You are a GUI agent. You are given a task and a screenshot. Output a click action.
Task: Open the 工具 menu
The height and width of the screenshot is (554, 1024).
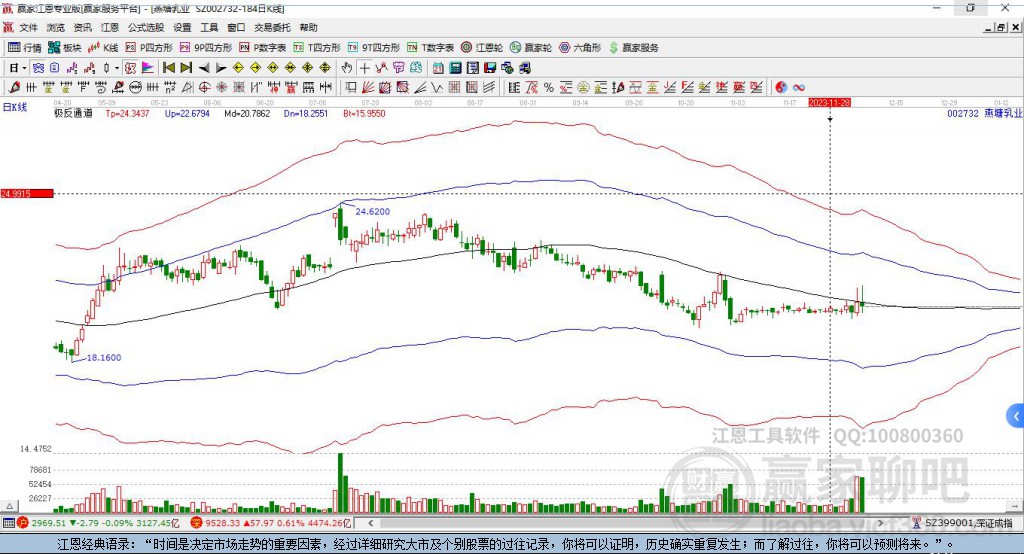pyautogui.click(x=209, y=27)
